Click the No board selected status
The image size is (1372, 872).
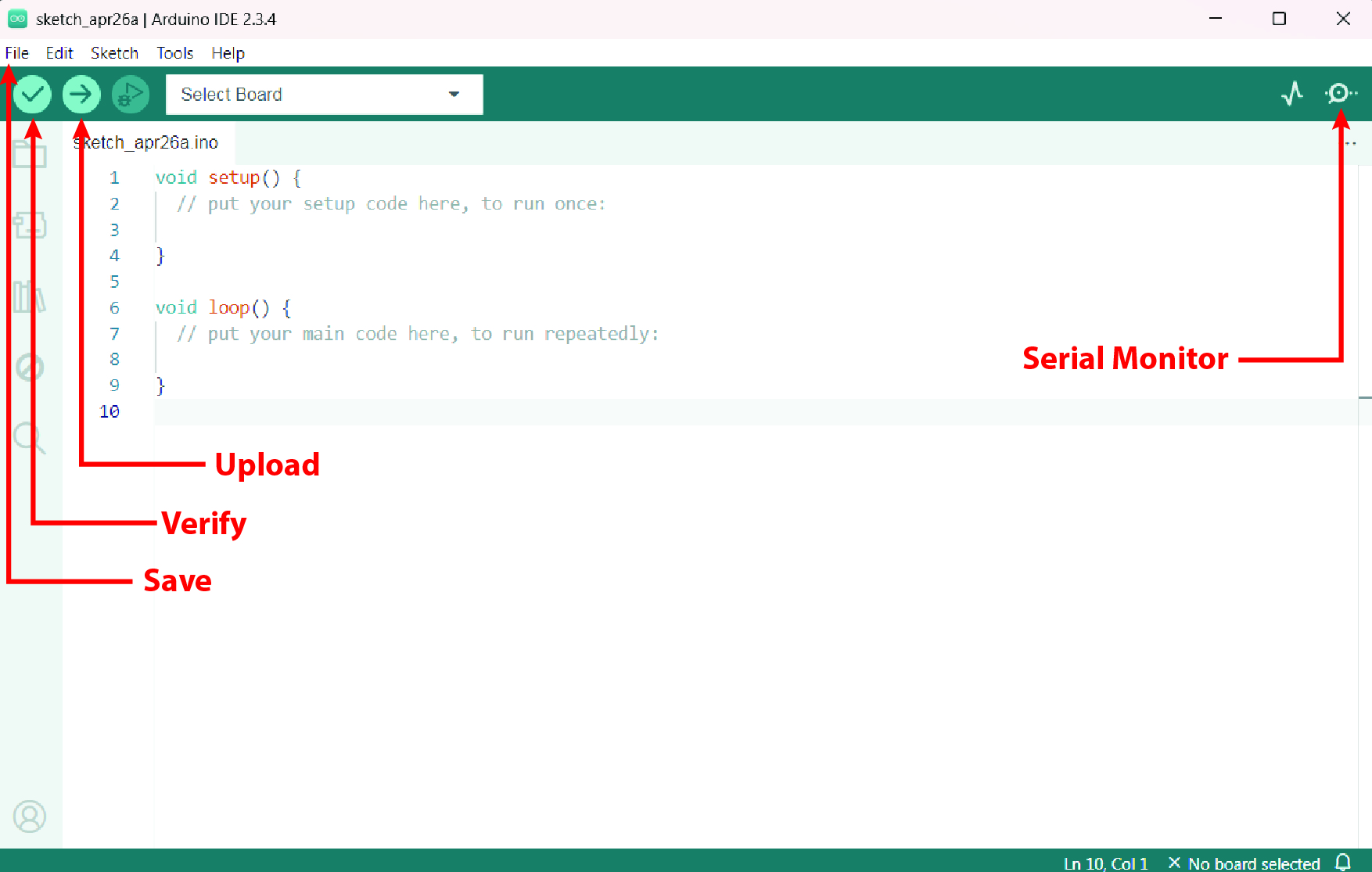click(x=1244, y=863)
